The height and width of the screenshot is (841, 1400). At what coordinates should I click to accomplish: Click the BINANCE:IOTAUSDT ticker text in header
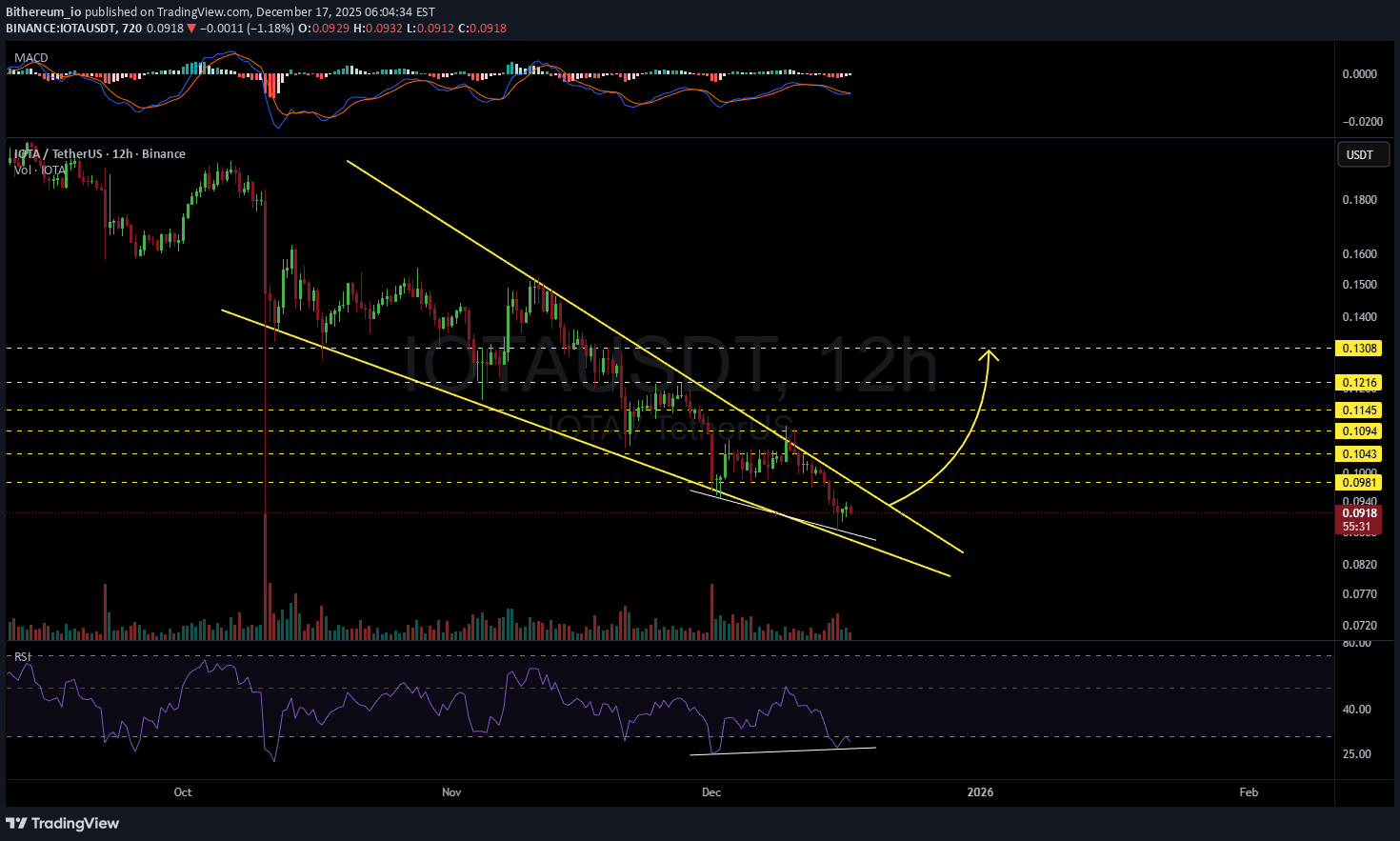[x=60, y=29]
